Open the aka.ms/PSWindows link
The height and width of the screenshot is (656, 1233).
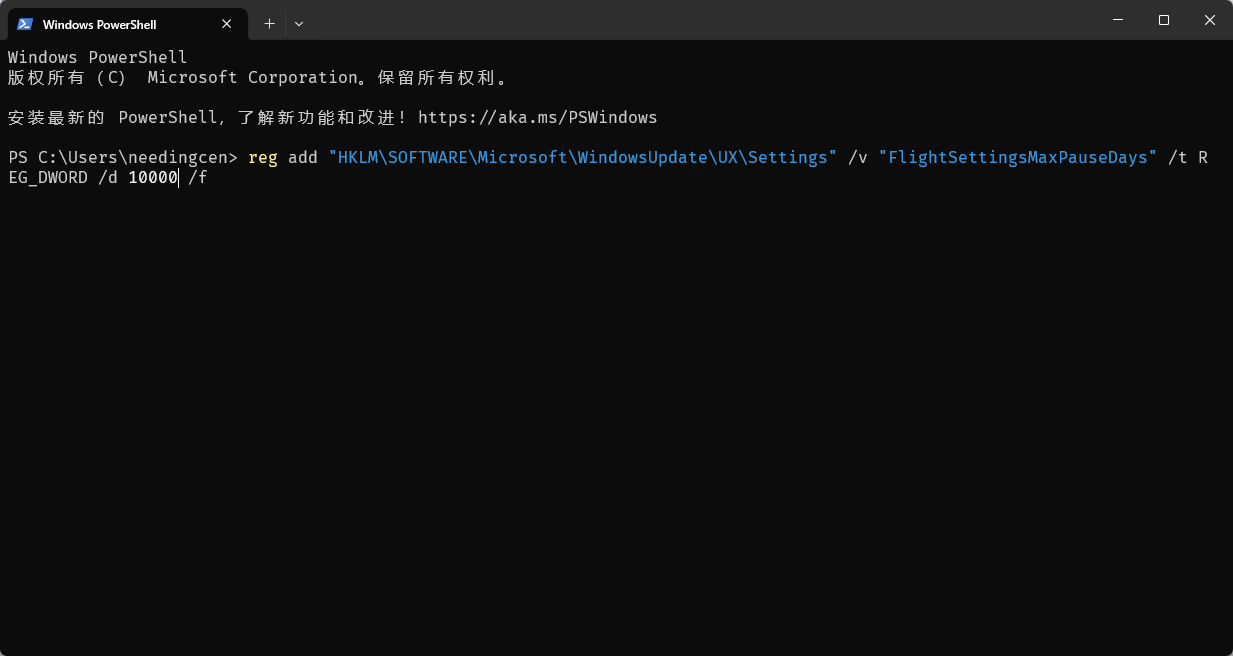[537, 117]
